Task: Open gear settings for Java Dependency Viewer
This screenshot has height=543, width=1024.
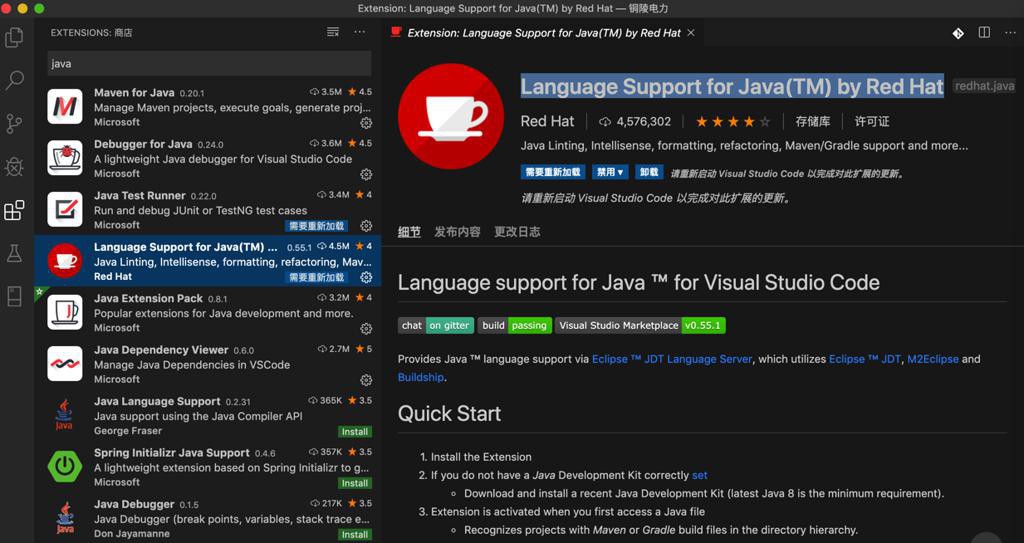Action: coord(366,380)
